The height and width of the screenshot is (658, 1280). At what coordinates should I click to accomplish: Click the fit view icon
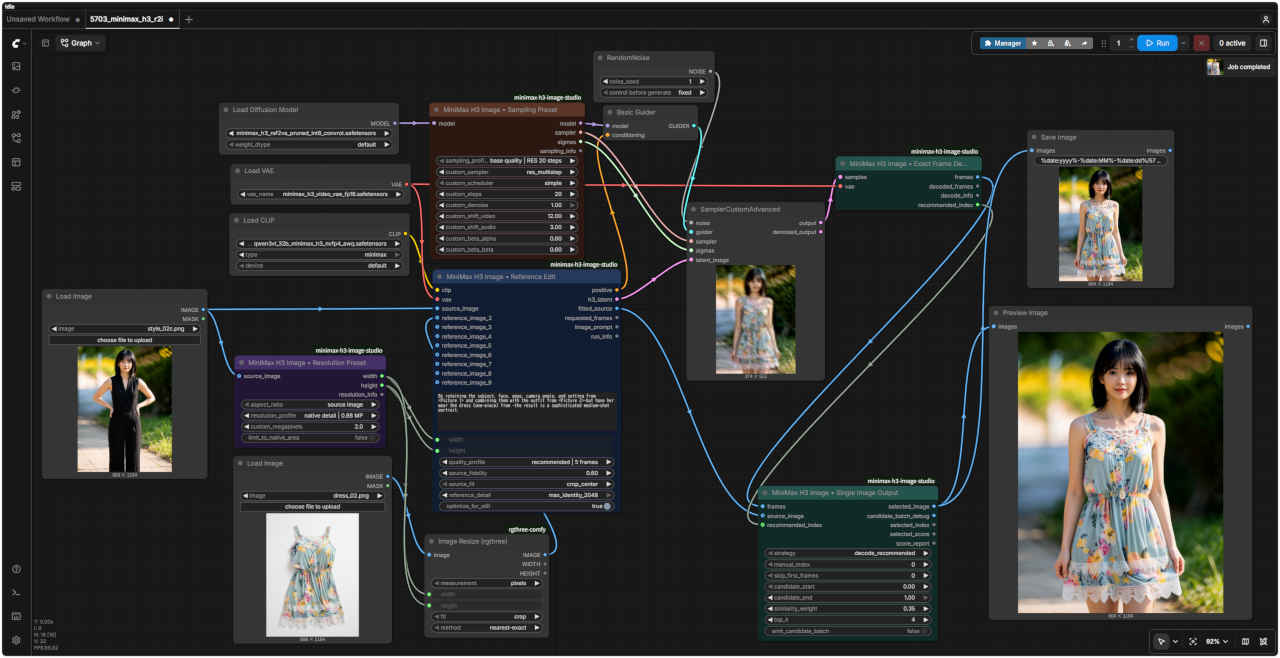click(1193, 641)
